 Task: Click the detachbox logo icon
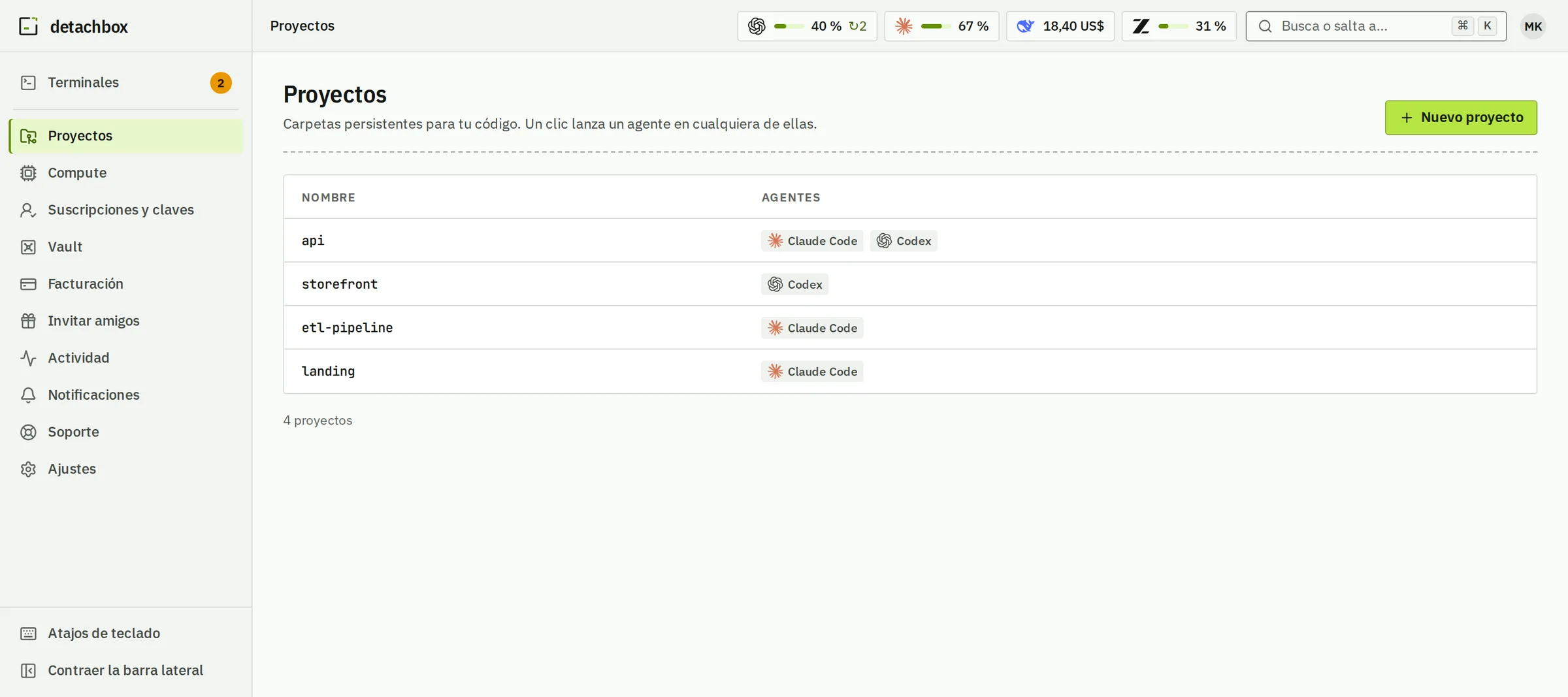[28, 26]
